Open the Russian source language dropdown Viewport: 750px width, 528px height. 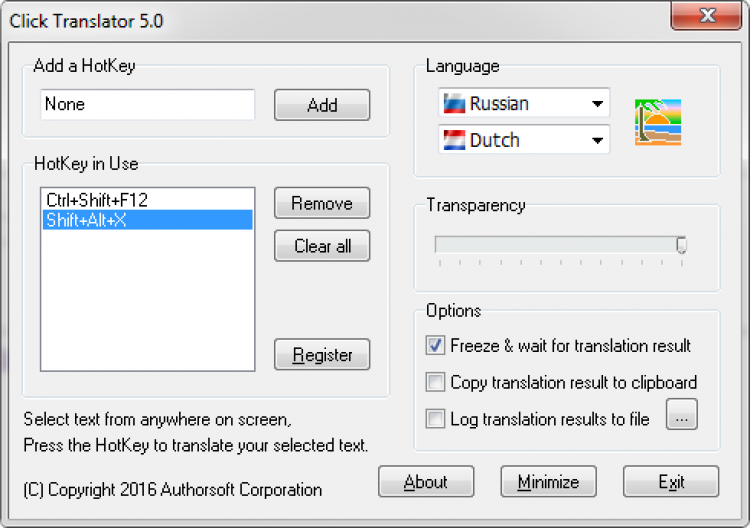coord(524,103)
